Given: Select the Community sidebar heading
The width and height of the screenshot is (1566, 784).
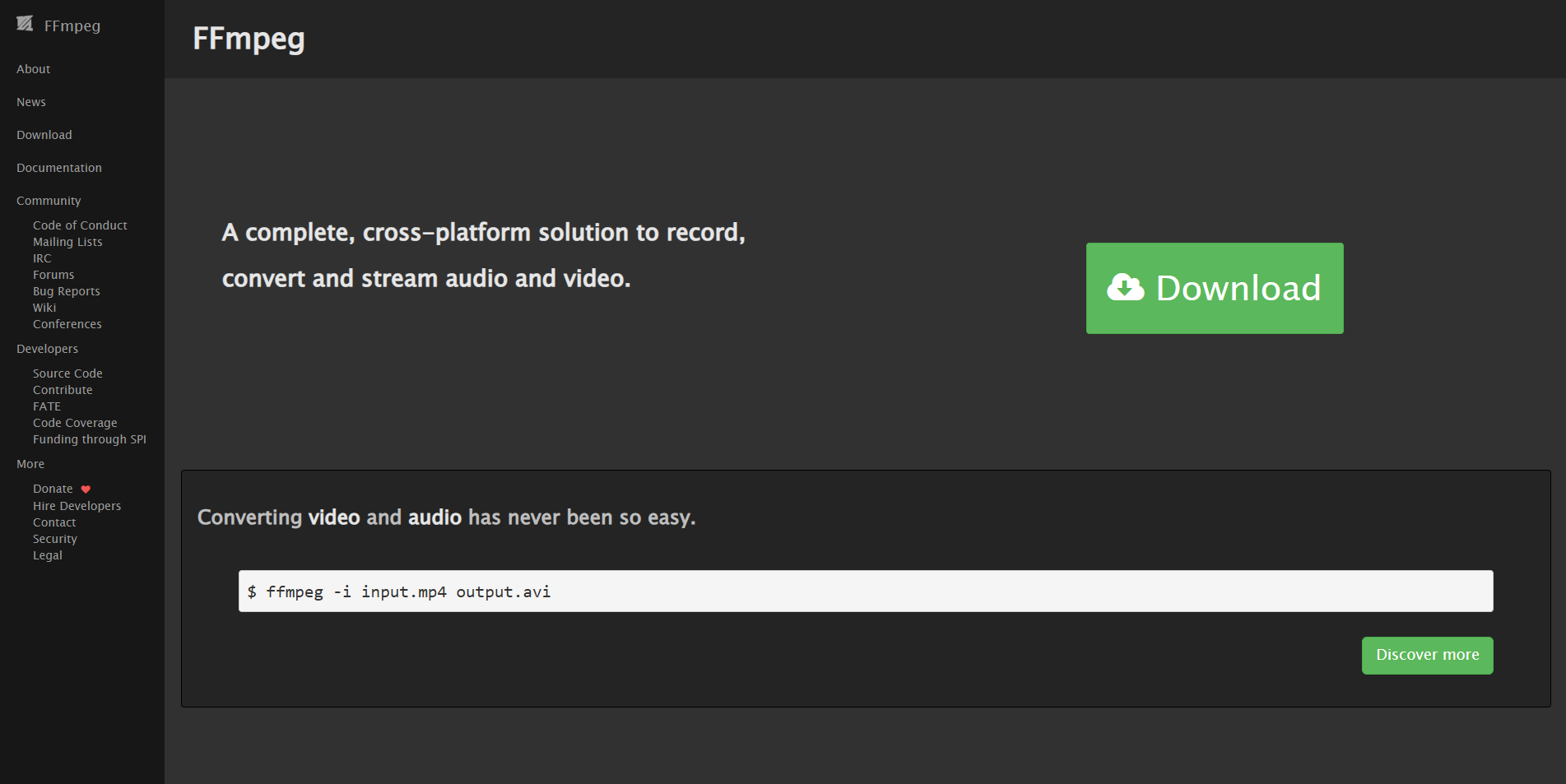Looking at the screenshot, I should [x=49, y=201].
